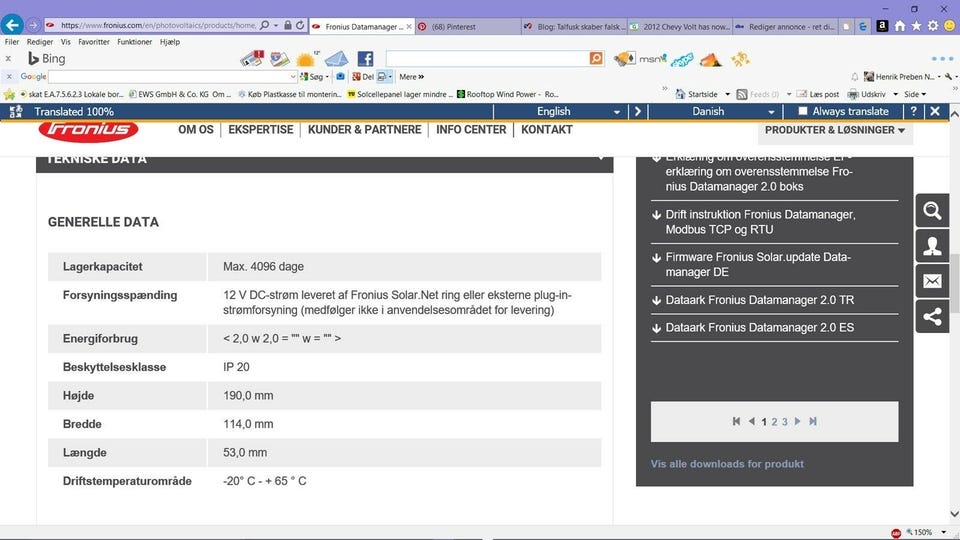Open Startside dropdown arrow
The width and height of the screenshot is (960, 540).
pyautogui.click(x=727, y=94)
